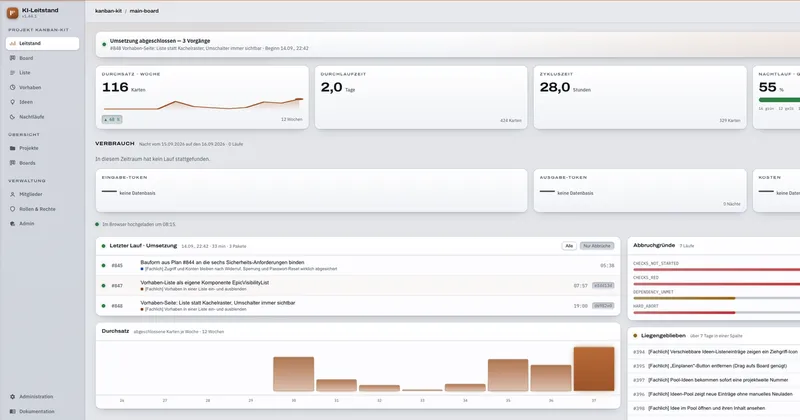This screenshot has width=800, height=420.
Task: Select the Leitstand menu item
Action: pyautogui.click(x=42, y=43)
